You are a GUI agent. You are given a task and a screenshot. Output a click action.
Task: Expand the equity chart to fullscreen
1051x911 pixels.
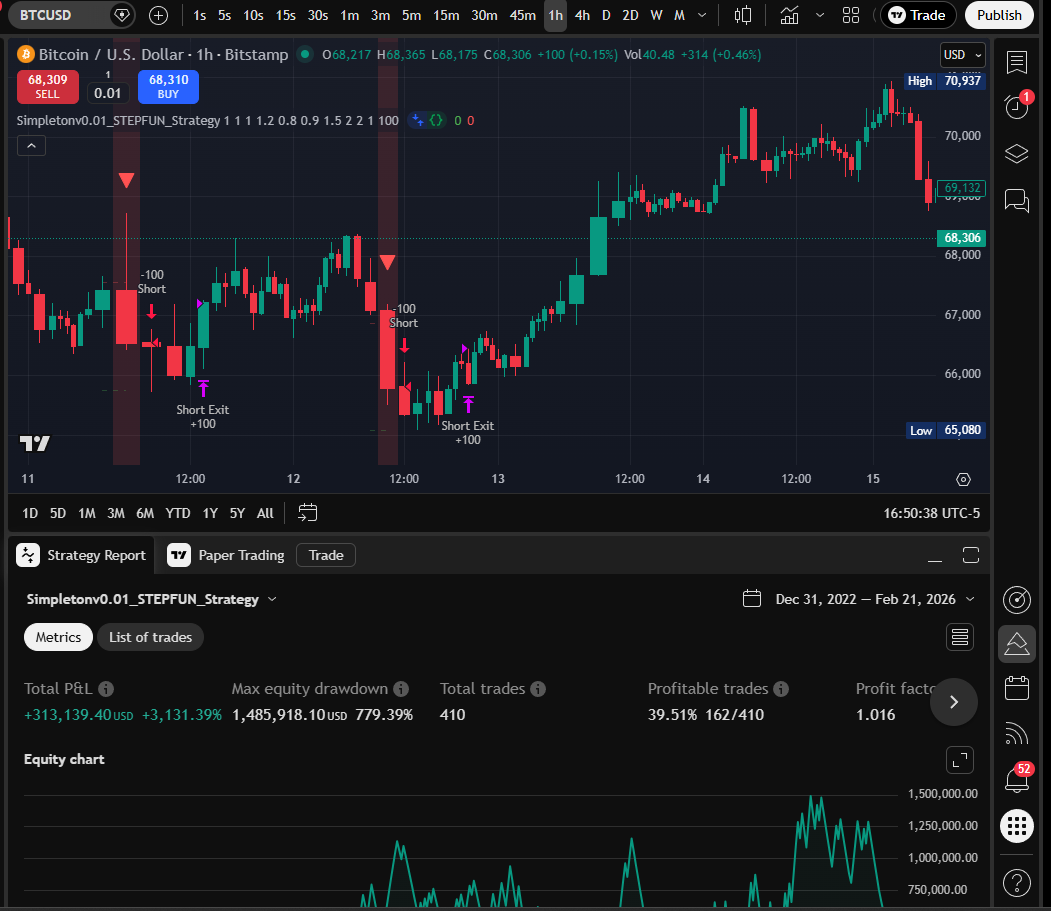(959, 760)
